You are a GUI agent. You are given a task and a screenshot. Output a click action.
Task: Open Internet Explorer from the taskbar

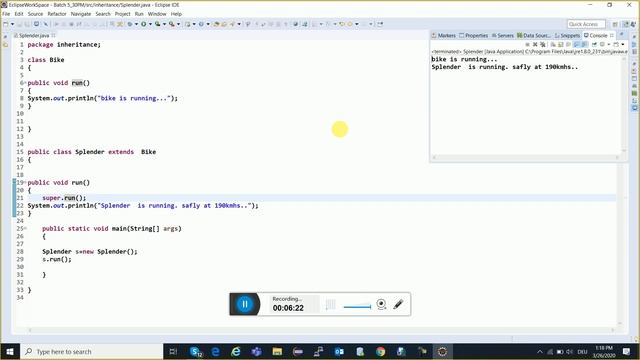236,351
